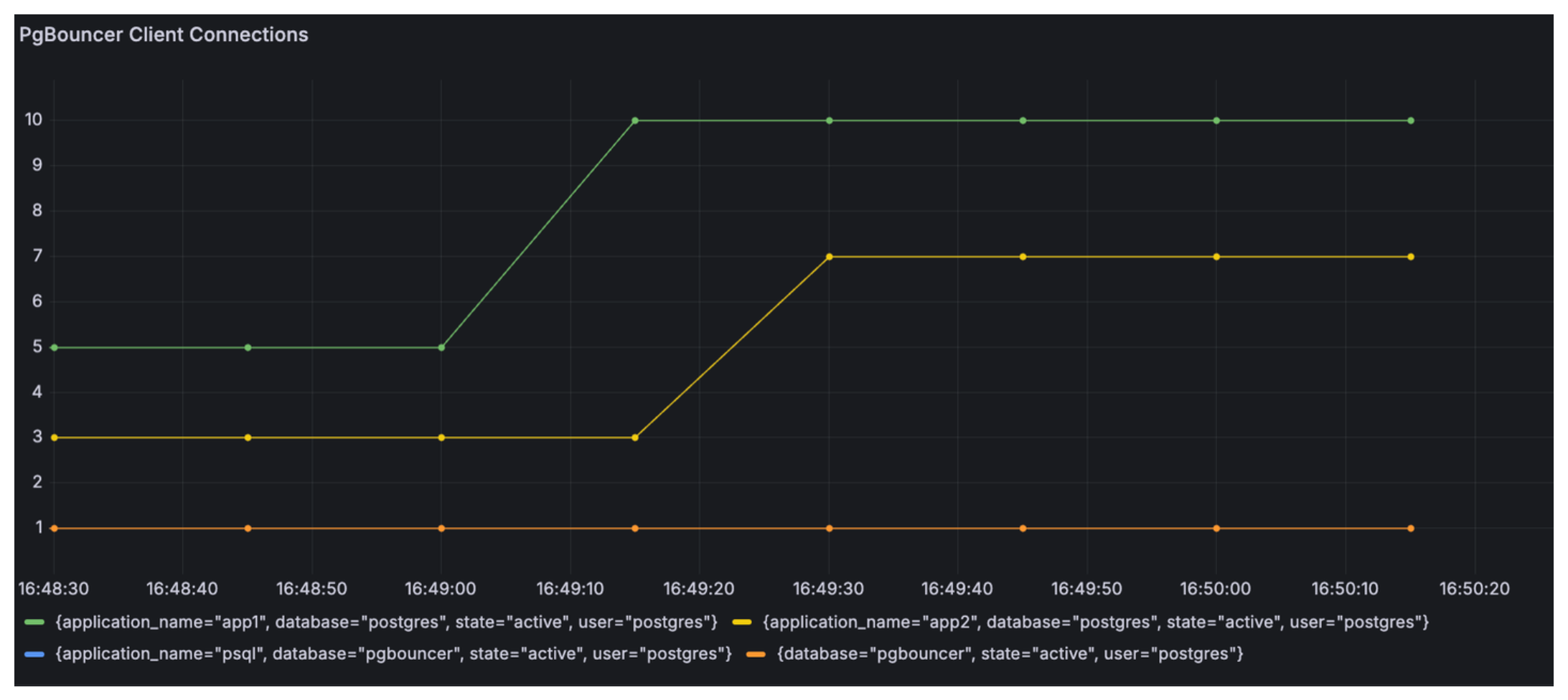
Task: Toggle the orange pgbouncer legend label without application_name
Action: pos(1010,654)
